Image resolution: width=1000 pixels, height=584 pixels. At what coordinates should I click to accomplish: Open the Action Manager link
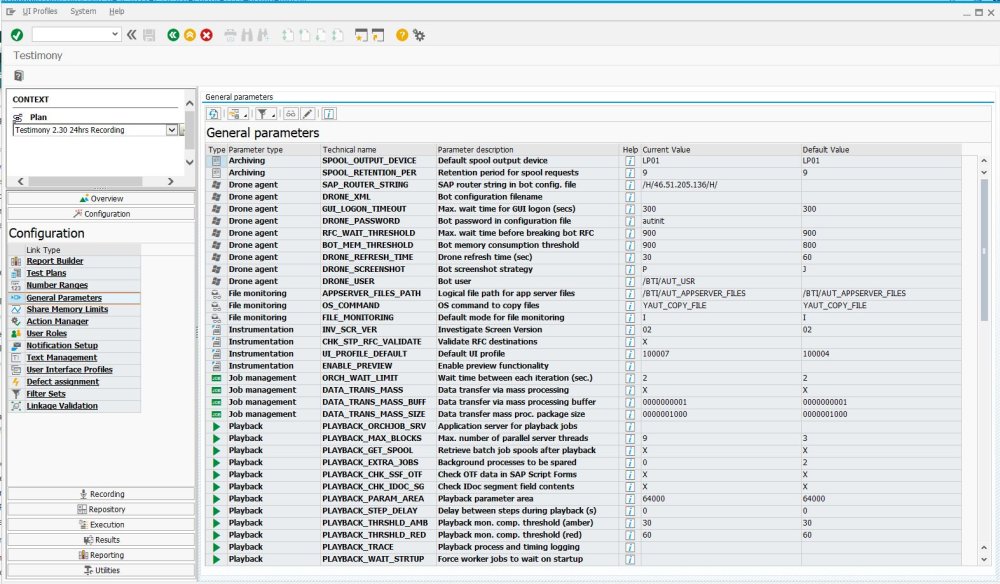point(57,322)
